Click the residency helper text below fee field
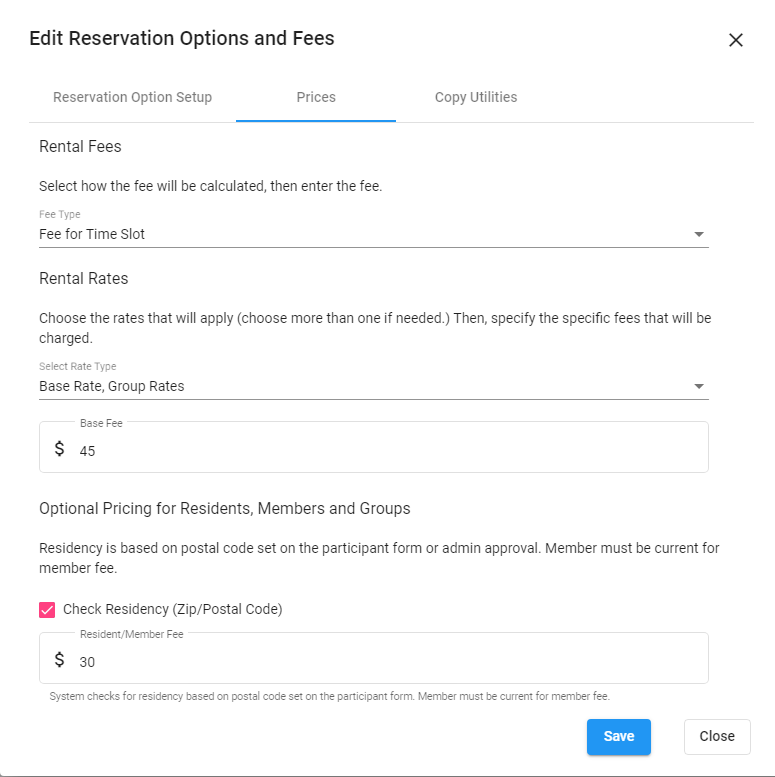The image size is (775, 777). click(x=329, y=696)
